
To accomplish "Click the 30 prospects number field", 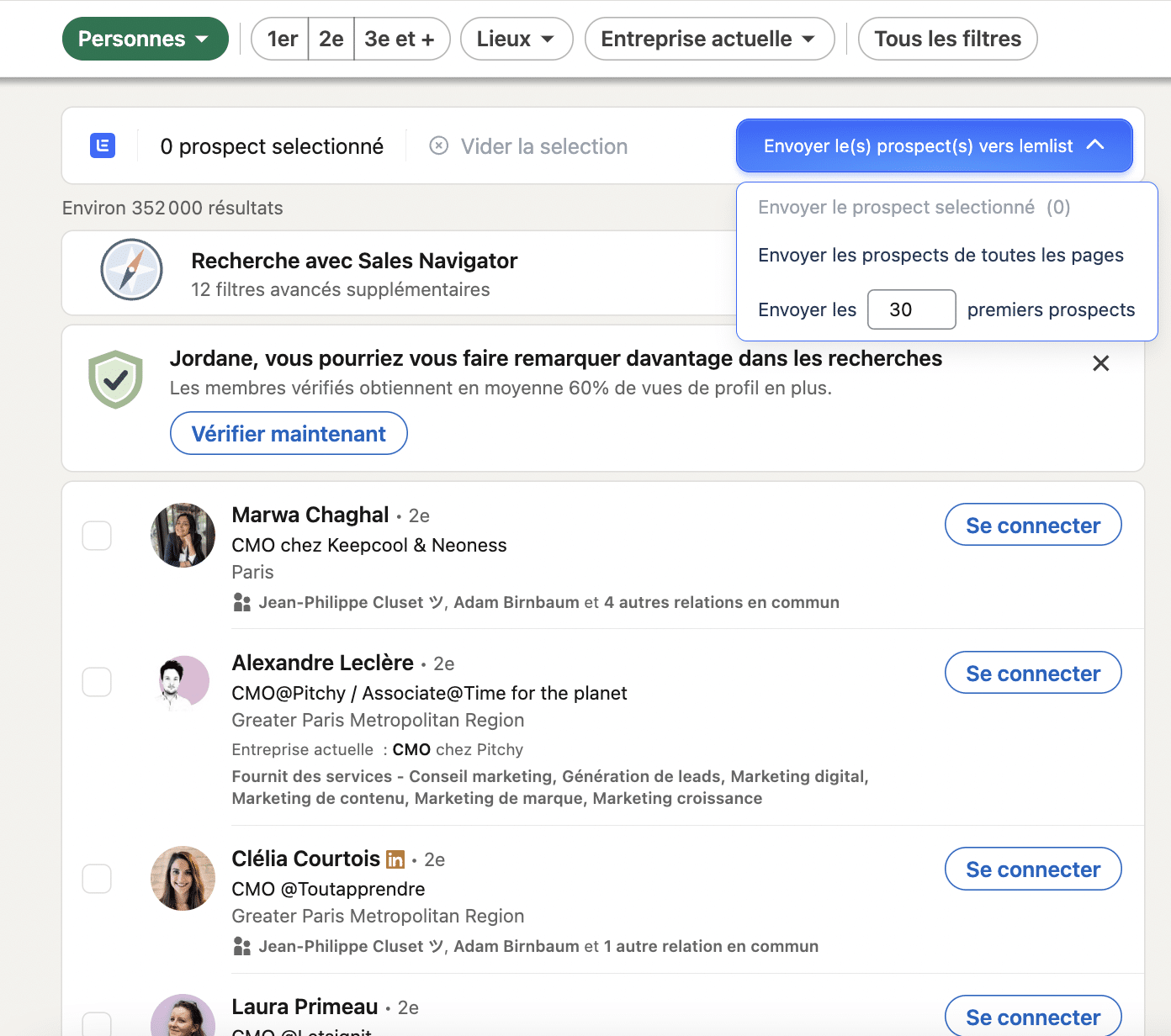I will click(x=911, y=309).
